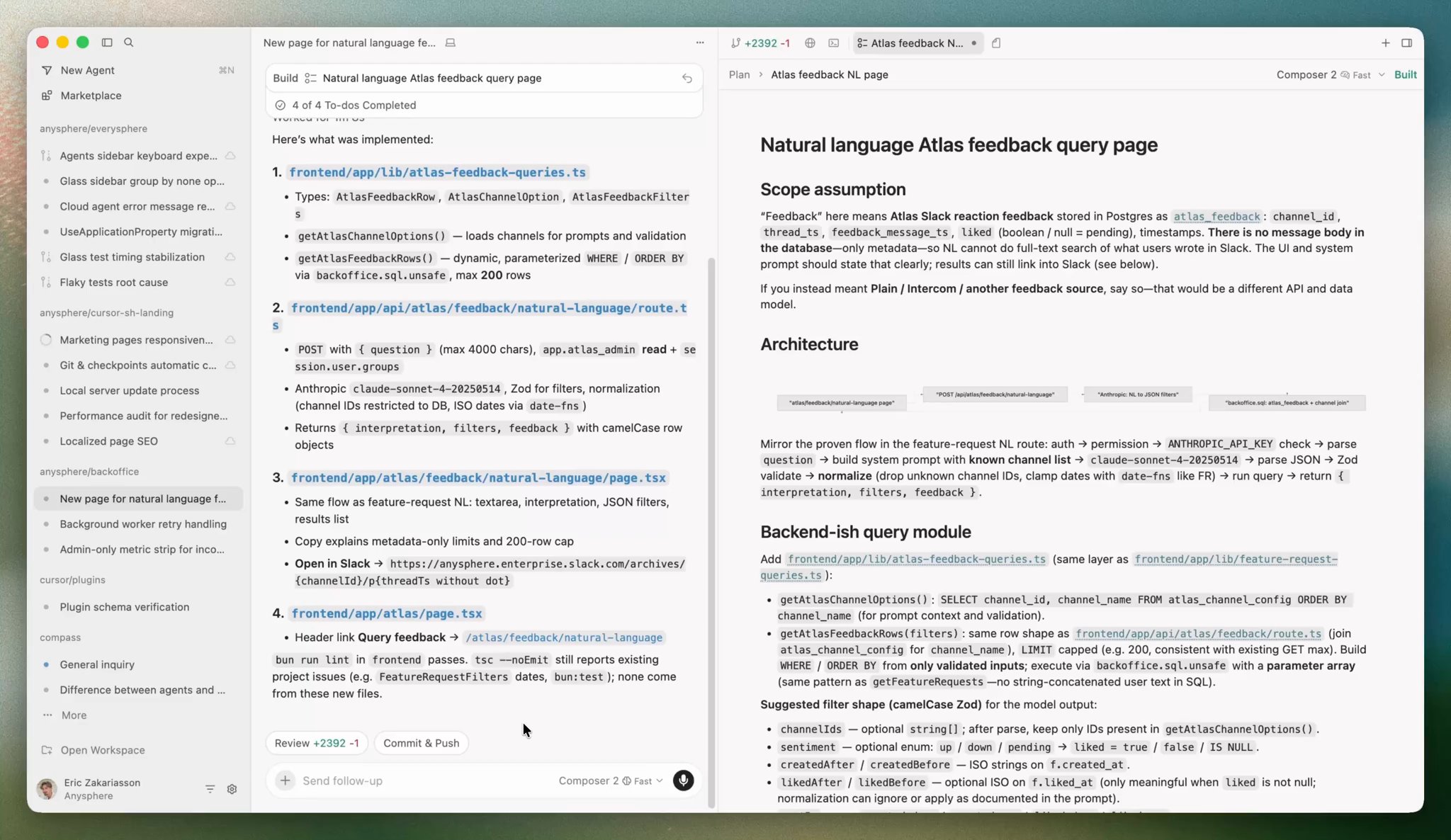The height and width of the screenshot is (840, 1451).
Task: Click the search icon in sidebar header
Action: (129, 42)
